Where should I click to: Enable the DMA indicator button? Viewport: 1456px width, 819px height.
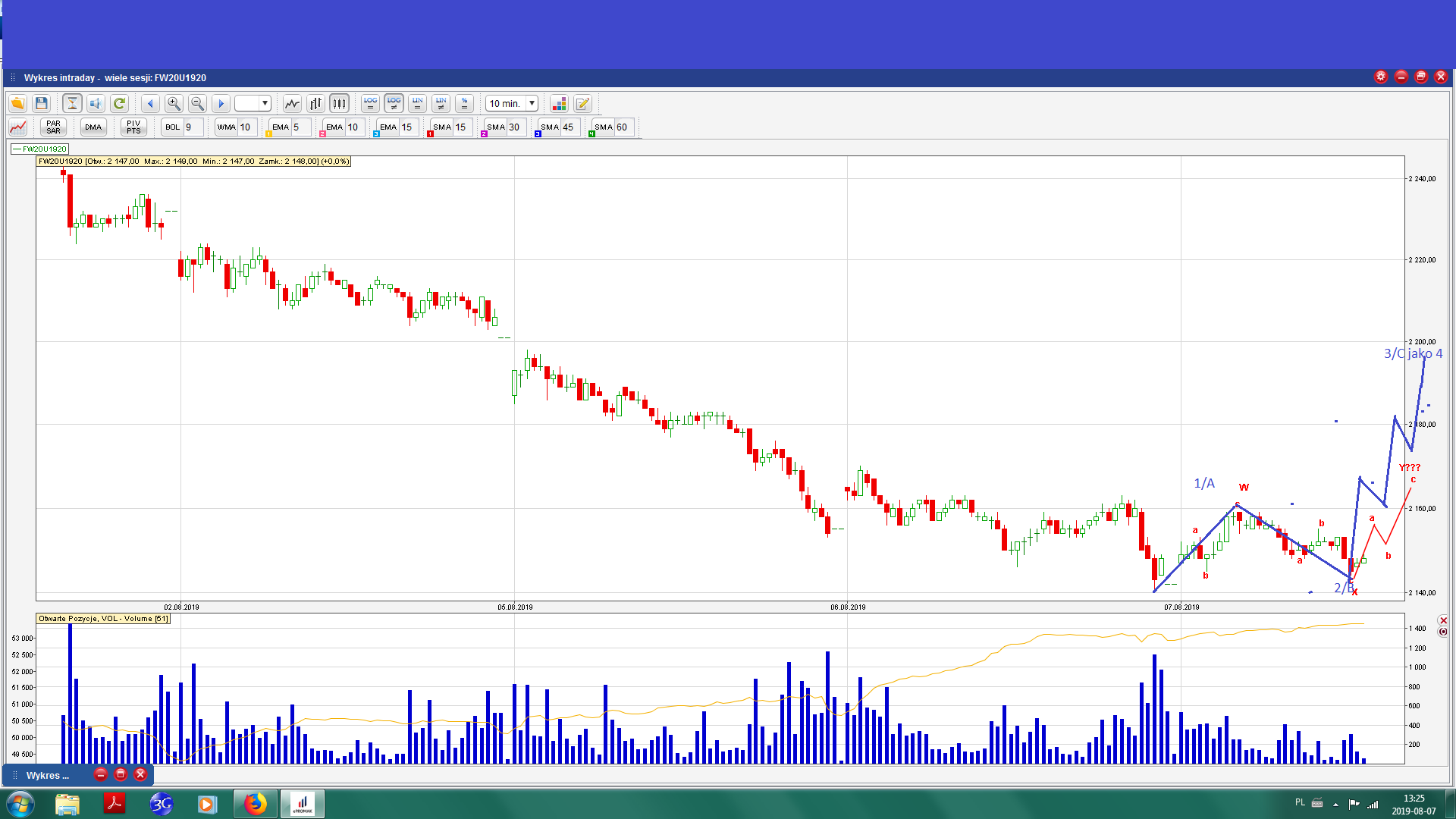[93, 127]
